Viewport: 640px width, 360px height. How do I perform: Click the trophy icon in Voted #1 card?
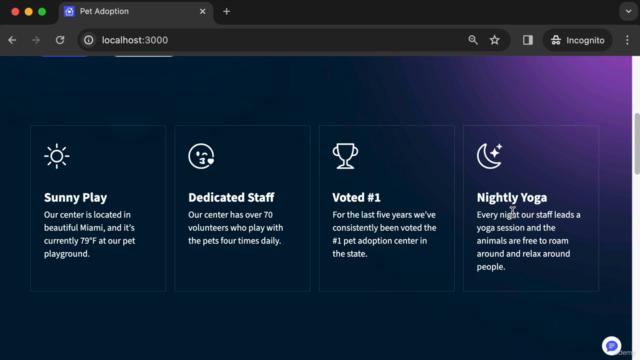[345, 156]
